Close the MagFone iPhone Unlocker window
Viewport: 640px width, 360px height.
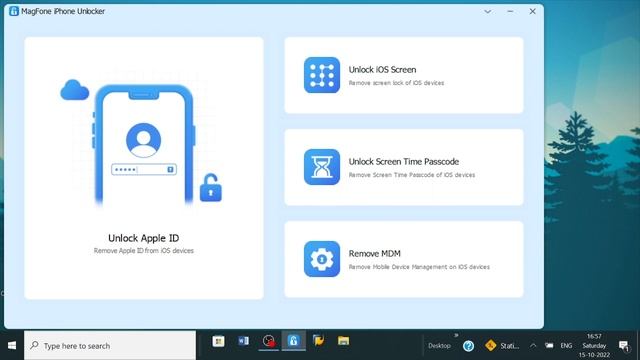[x=532, y=11]
